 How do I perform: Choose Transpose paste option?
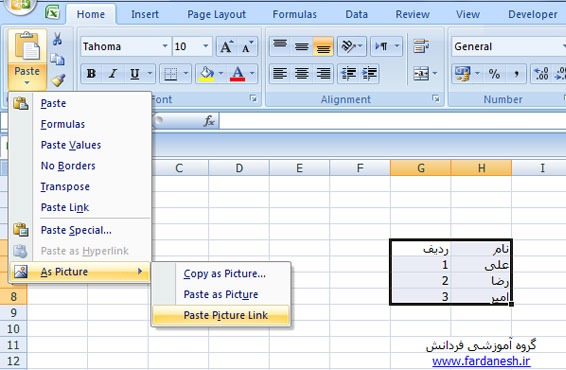(80, 187)
